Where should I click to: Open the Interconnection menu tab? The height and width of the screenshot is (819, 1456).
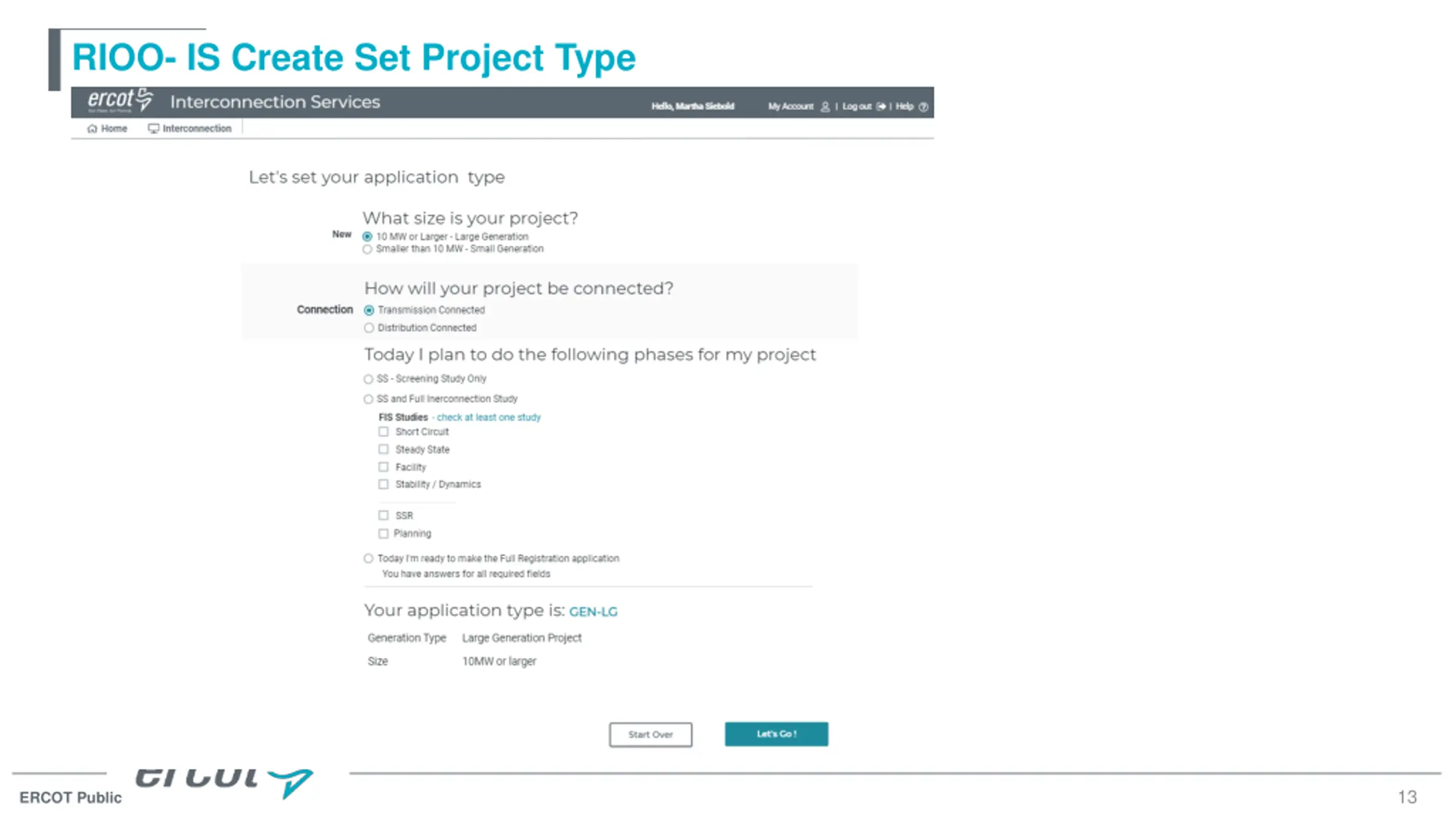coord(190,129)
